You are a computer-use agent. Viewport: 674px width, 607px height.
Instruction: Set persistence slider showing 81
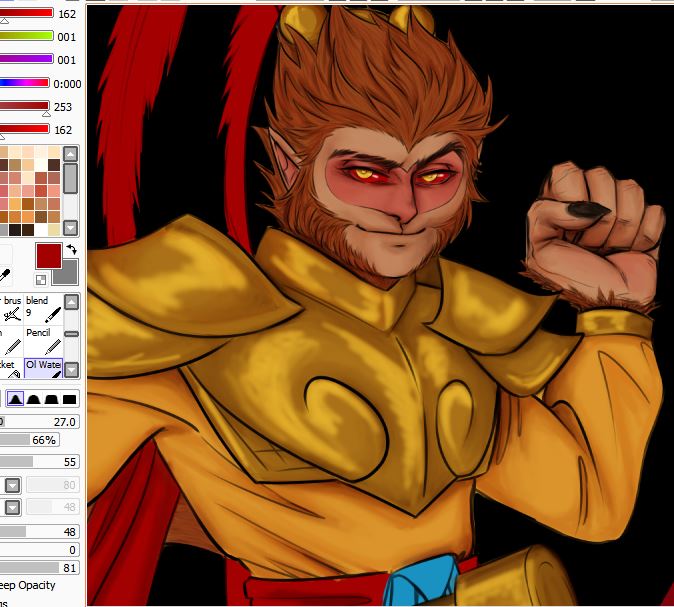click(x=40, y=567)
